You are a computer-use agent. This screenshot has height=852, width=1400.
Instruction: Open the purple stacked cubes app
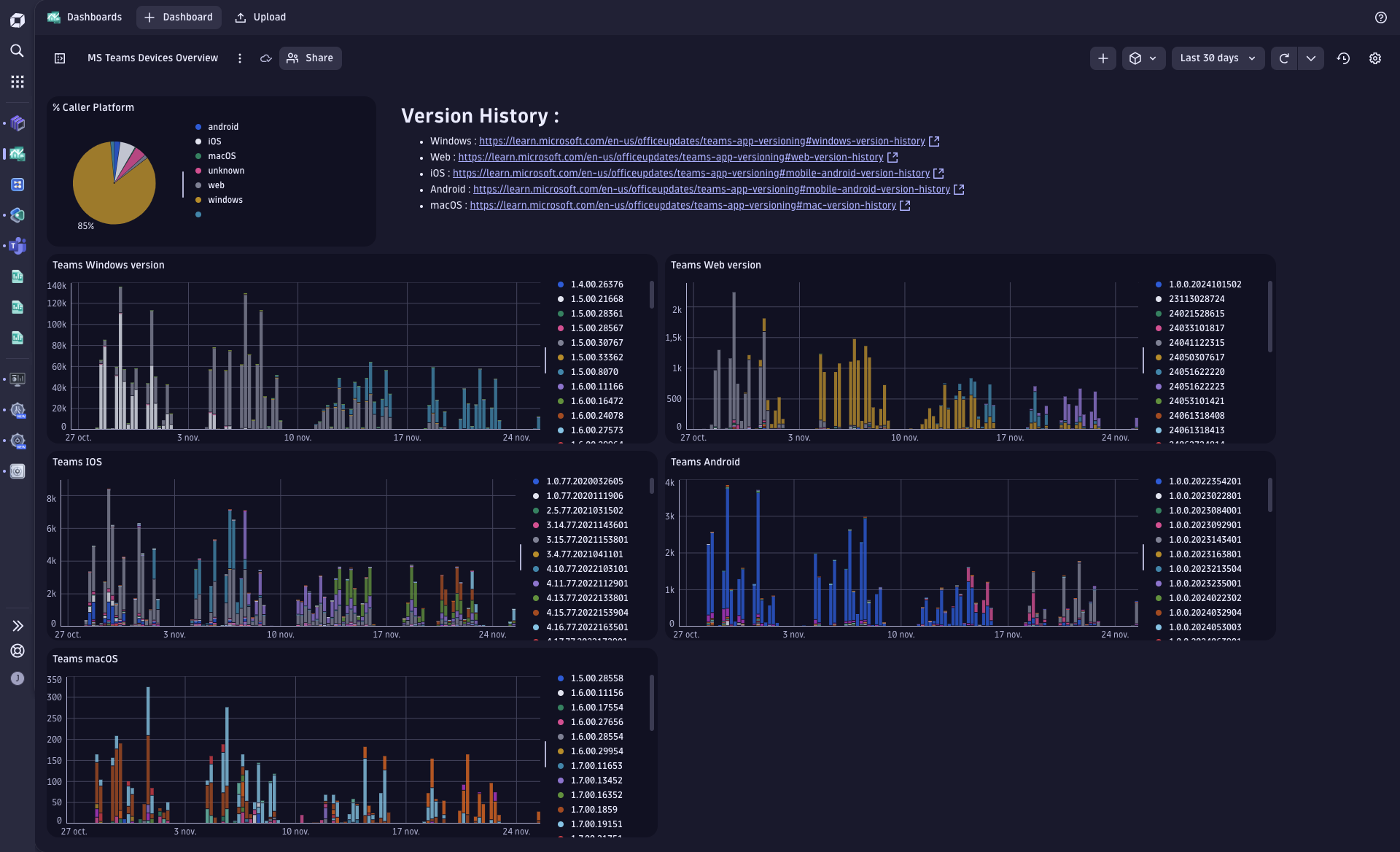[17, 123]
